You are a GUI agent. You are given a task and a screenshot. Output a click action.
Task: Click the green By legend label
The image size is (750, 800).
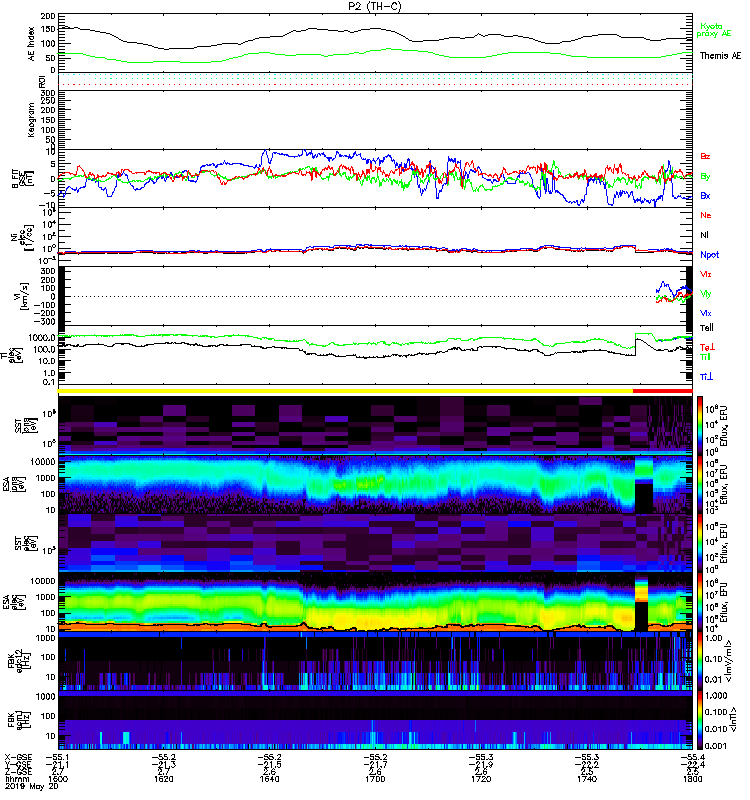(x=705, y=177)
